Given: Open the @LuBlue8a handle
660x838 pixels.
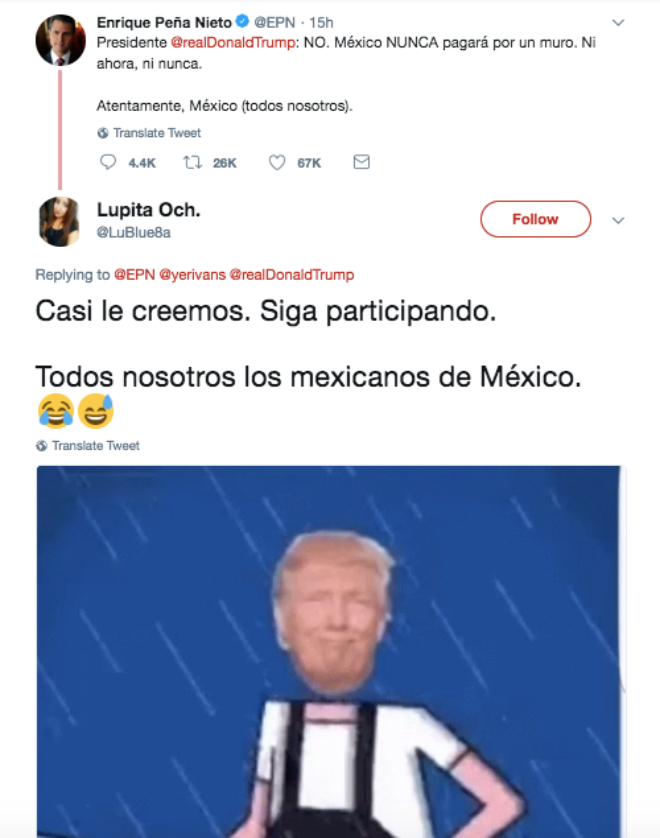Looking at the screenshot, I should 134,232.
